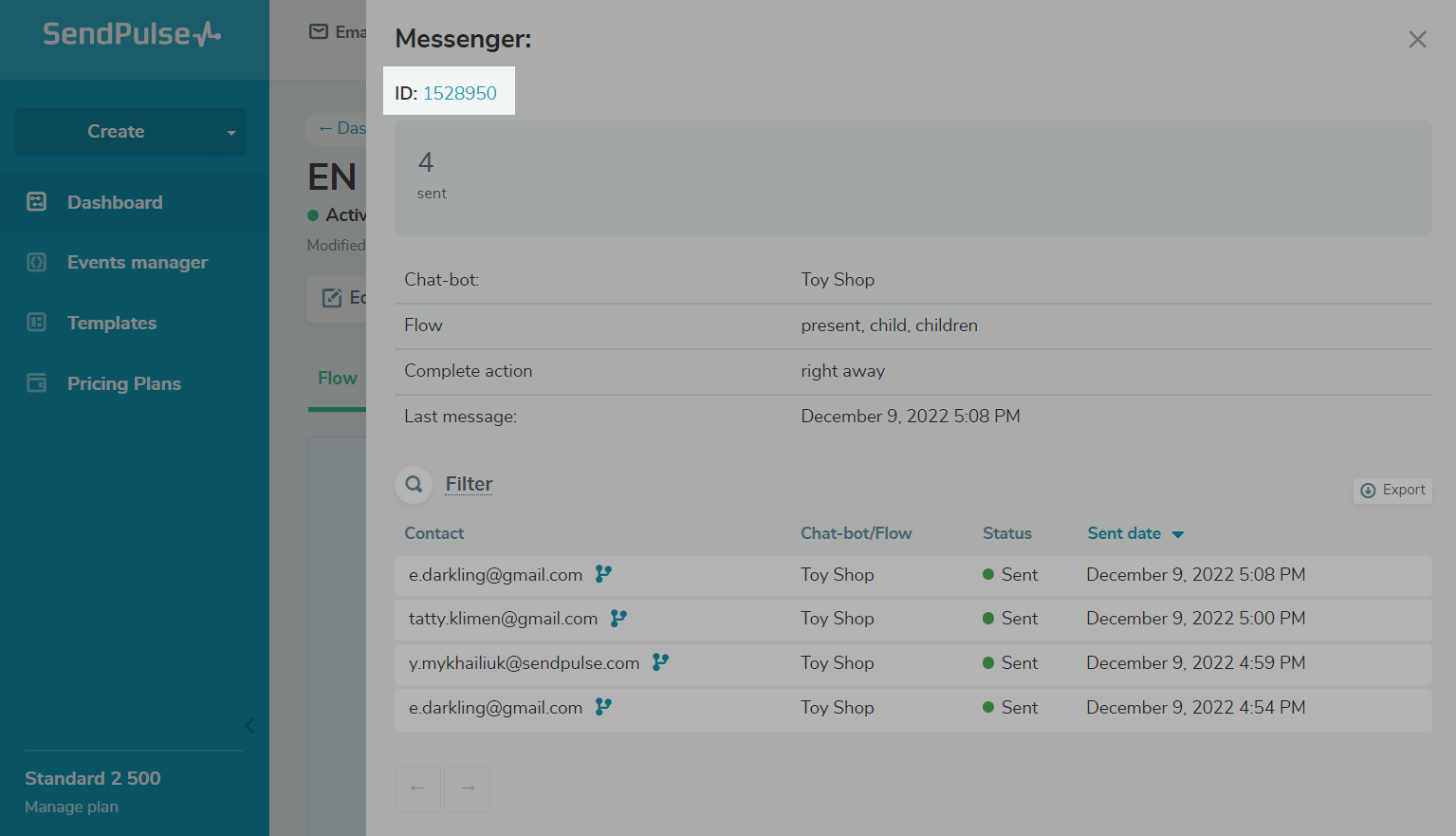Open flow icon for e.darkling 4:54 PM row
This screenshot has height=836, width=1456.
coord(603,707)
